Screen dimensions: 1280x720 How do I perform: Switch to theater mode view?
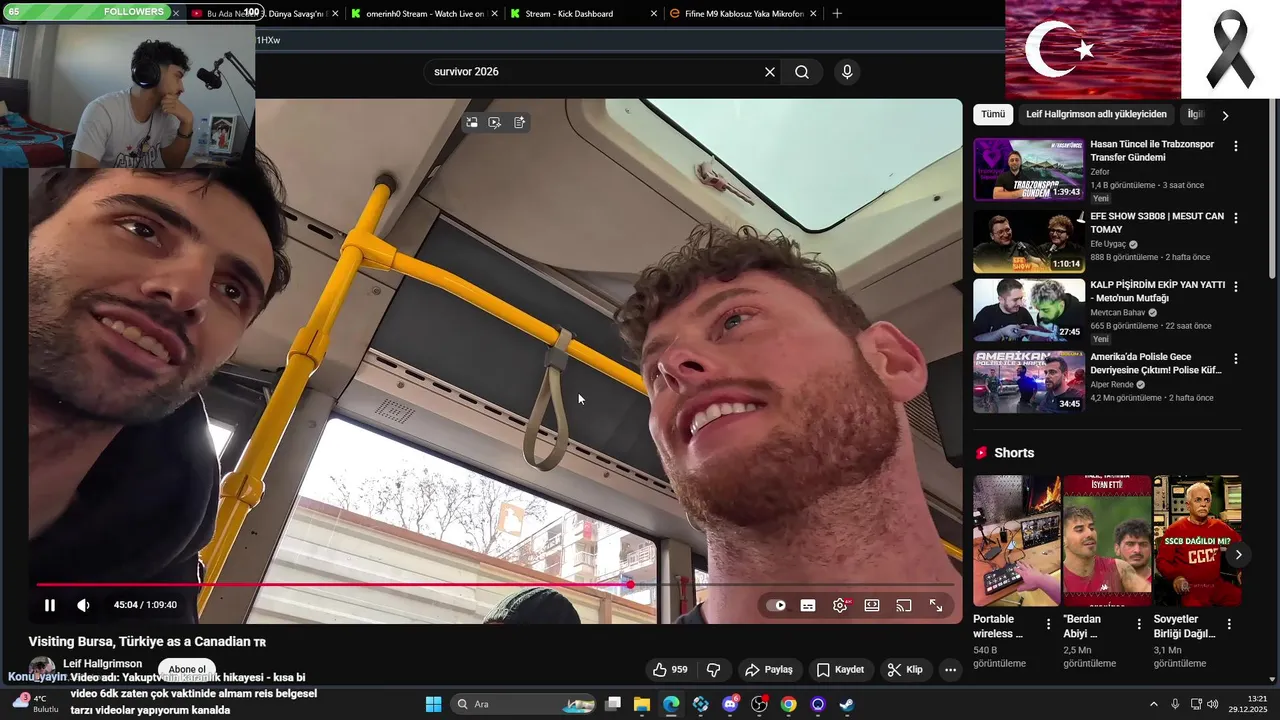point(872,605)
